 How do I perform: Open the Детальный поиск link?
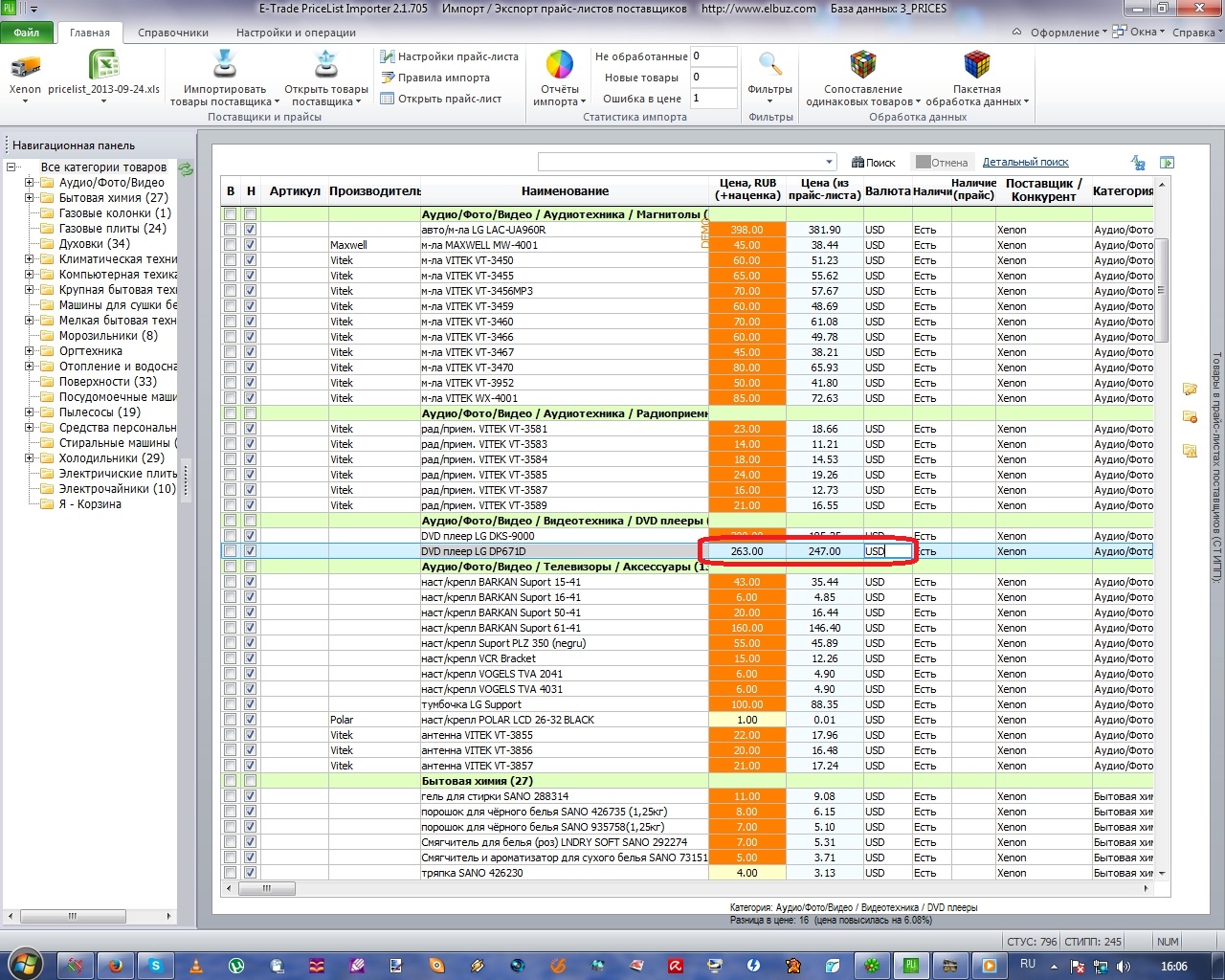[1026, 163]
